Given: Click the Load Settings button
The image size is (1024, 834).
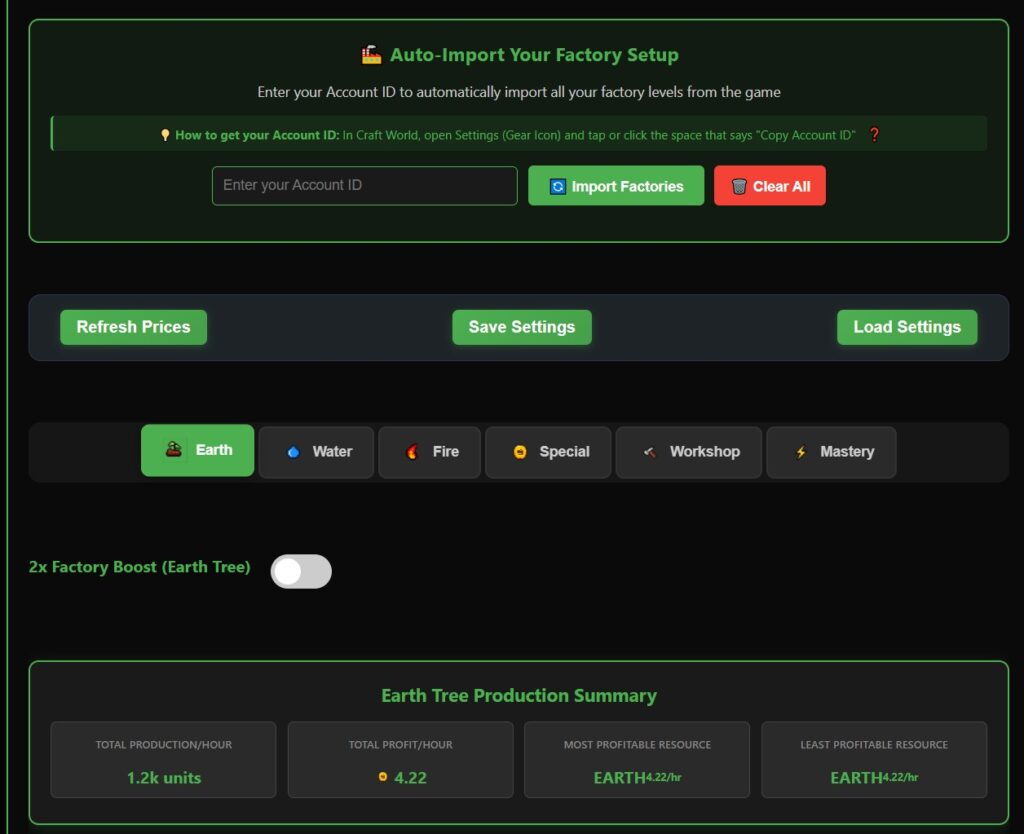Looking at the screenshot, I should [906, 327].
